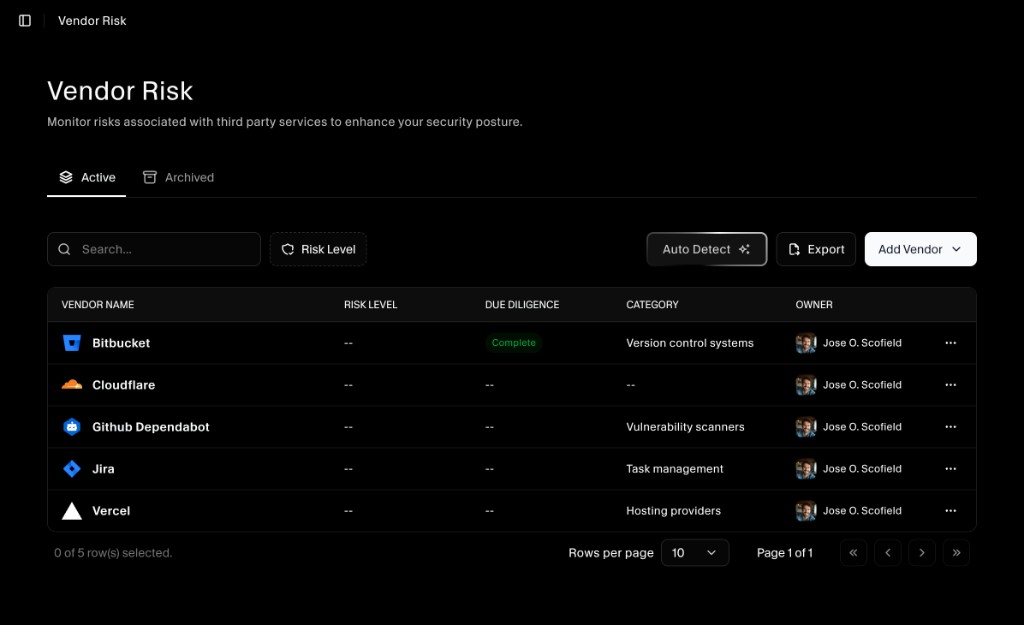Sort by Risk Level column header

click(x=370, y=304)
